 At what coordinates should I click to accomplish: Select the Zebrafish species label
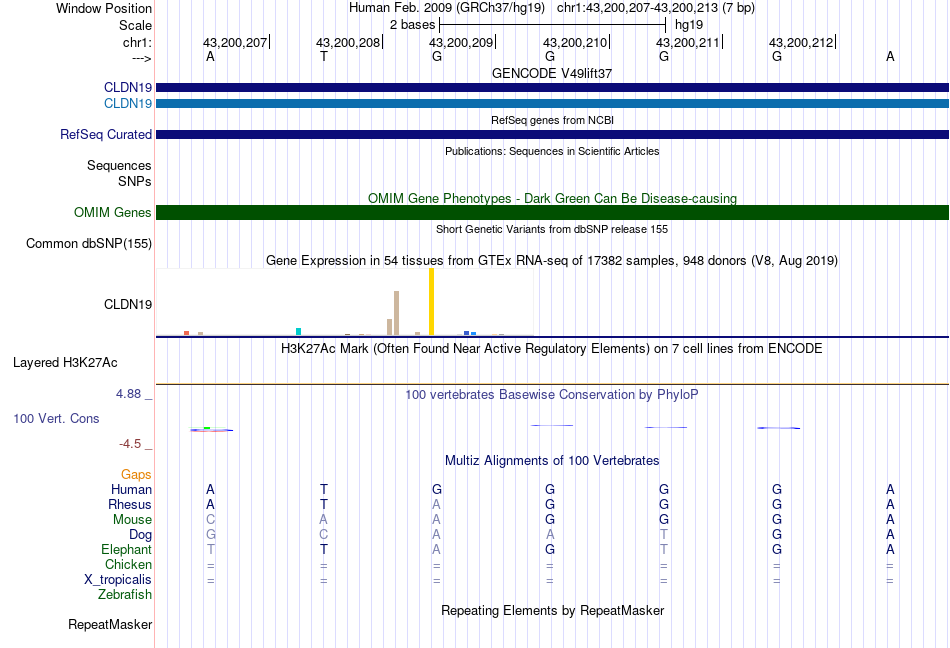pyautogui.click(x=125, y=595)
